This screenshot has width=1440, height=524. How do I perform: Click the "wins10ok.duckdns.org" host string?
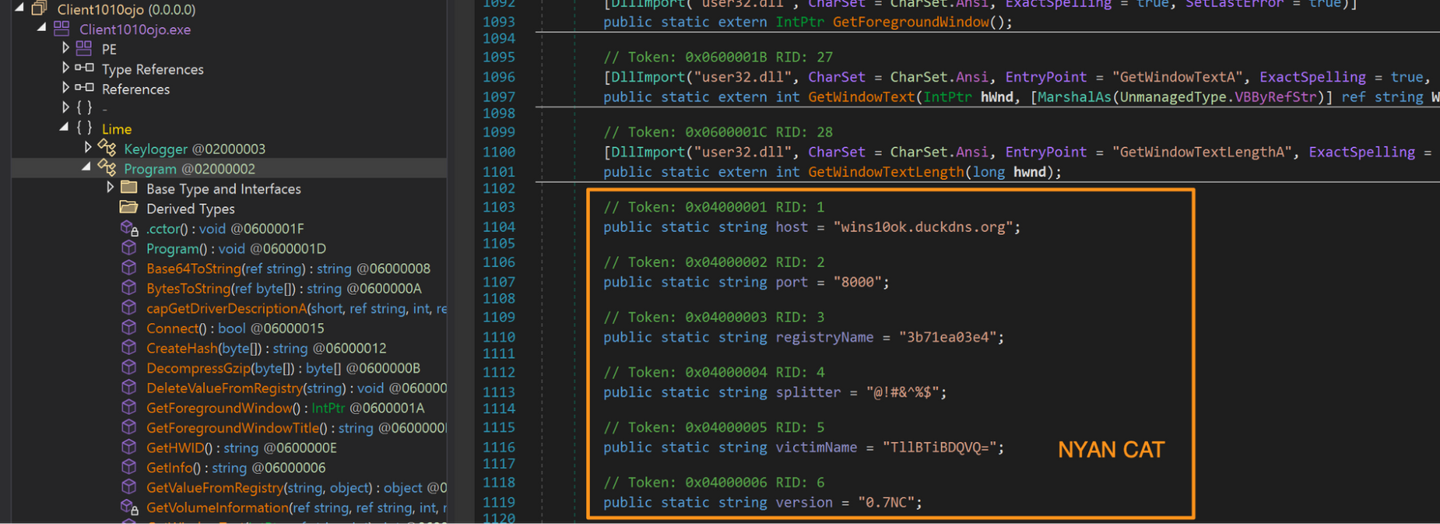(927, 227)
